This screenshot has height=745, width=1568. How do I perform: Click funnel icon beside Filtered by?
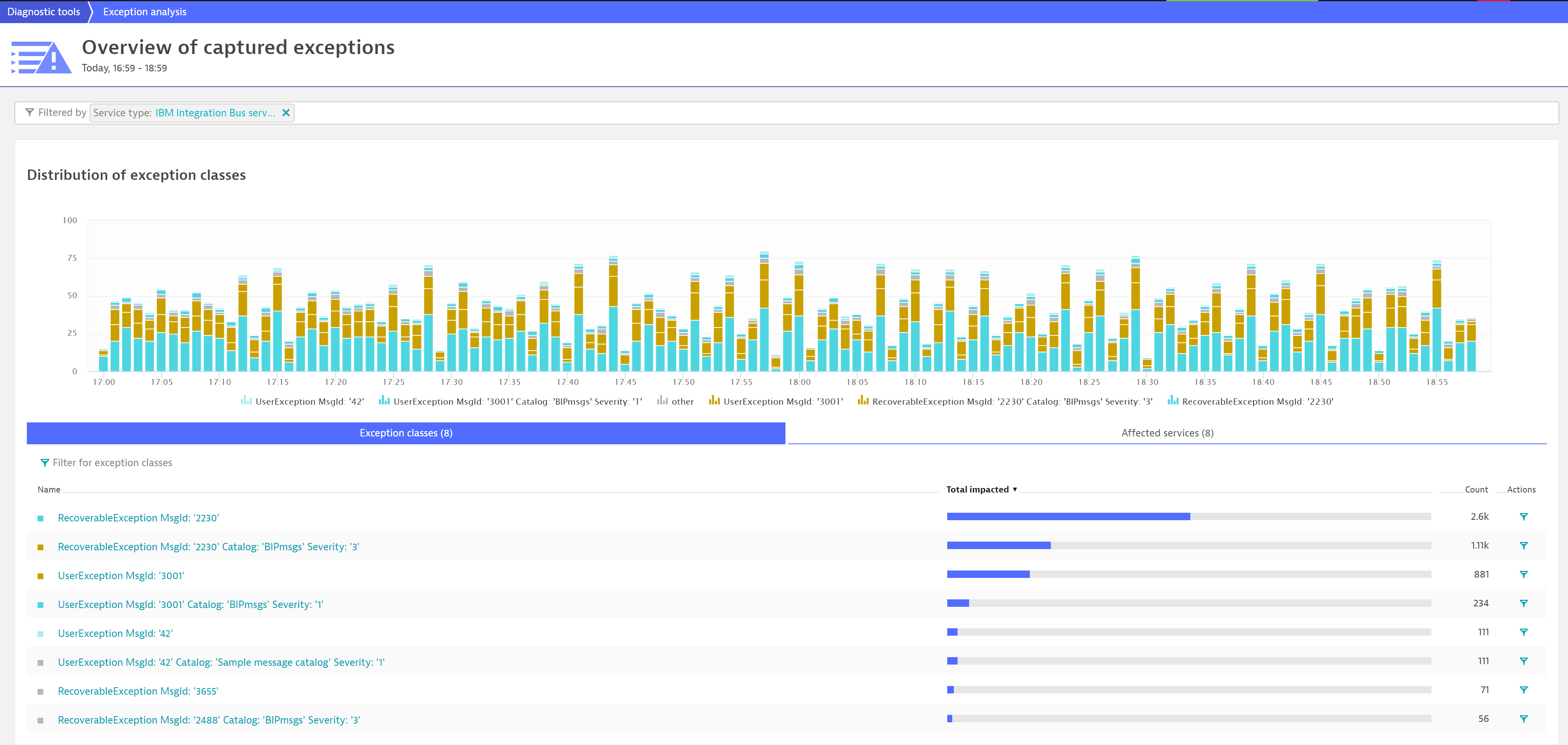(29, 113)
